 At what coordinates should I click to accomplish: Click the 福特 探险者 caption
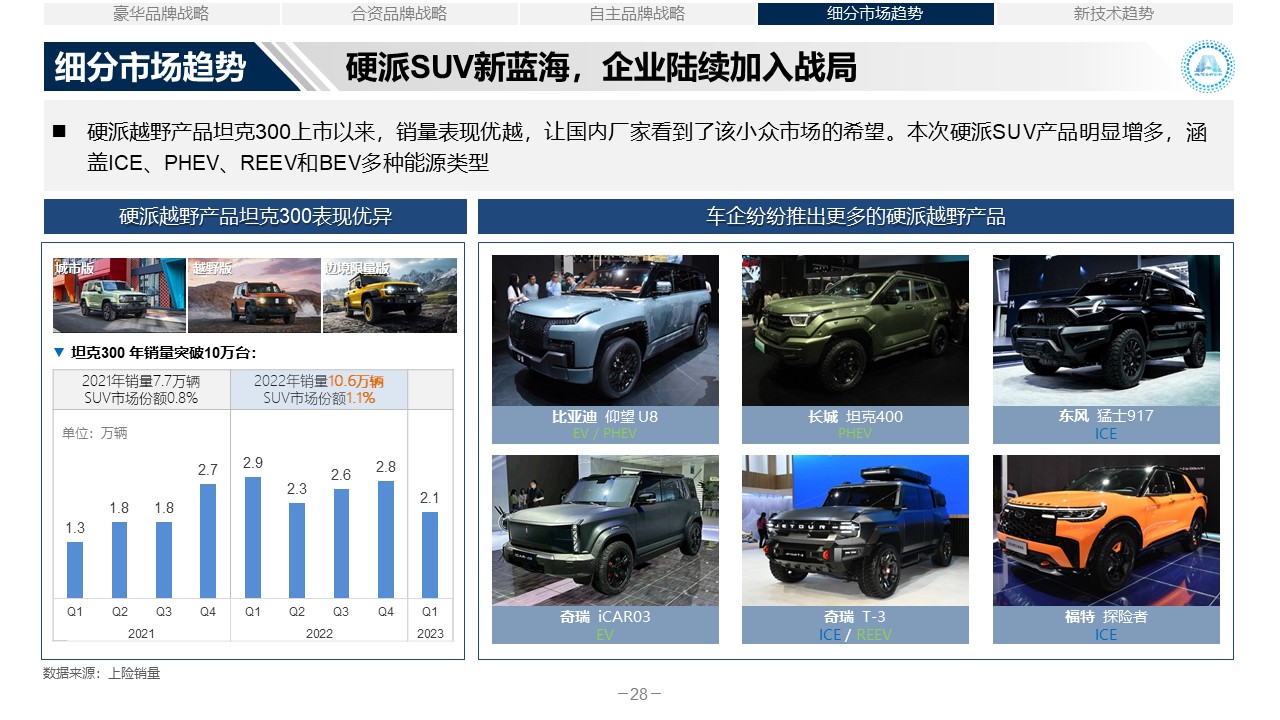tap(1106, 616)
